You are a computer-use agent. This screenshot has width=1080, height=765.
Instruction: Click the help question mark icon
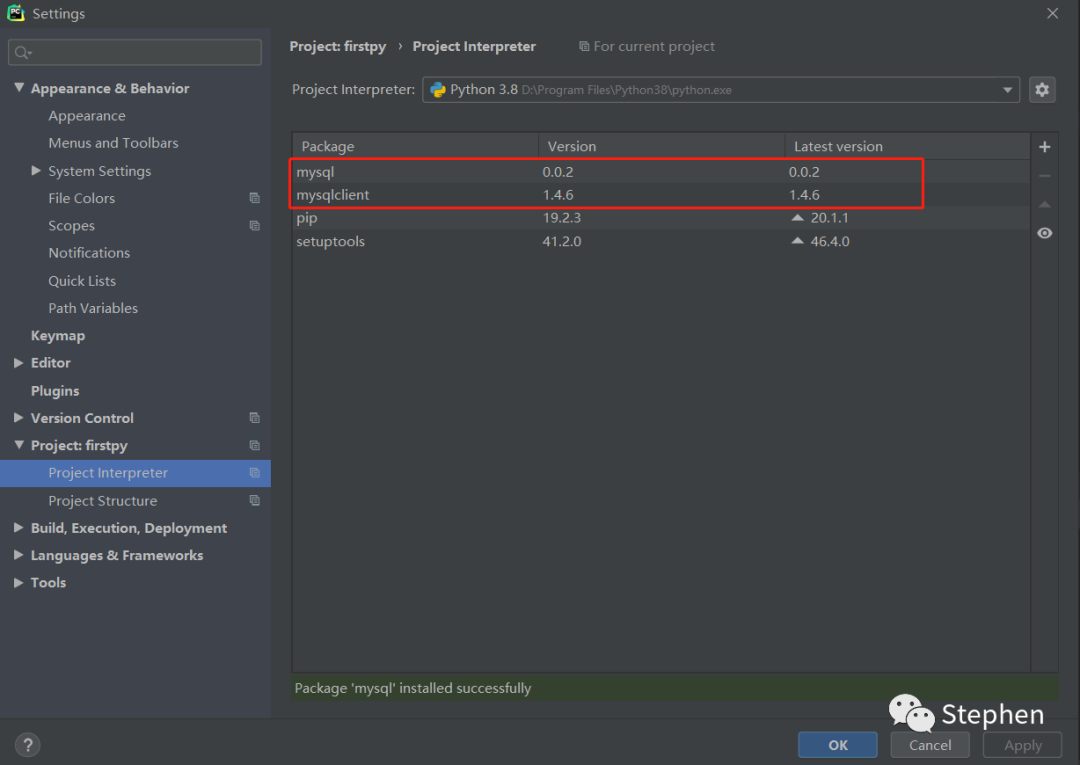pos(28,745)
